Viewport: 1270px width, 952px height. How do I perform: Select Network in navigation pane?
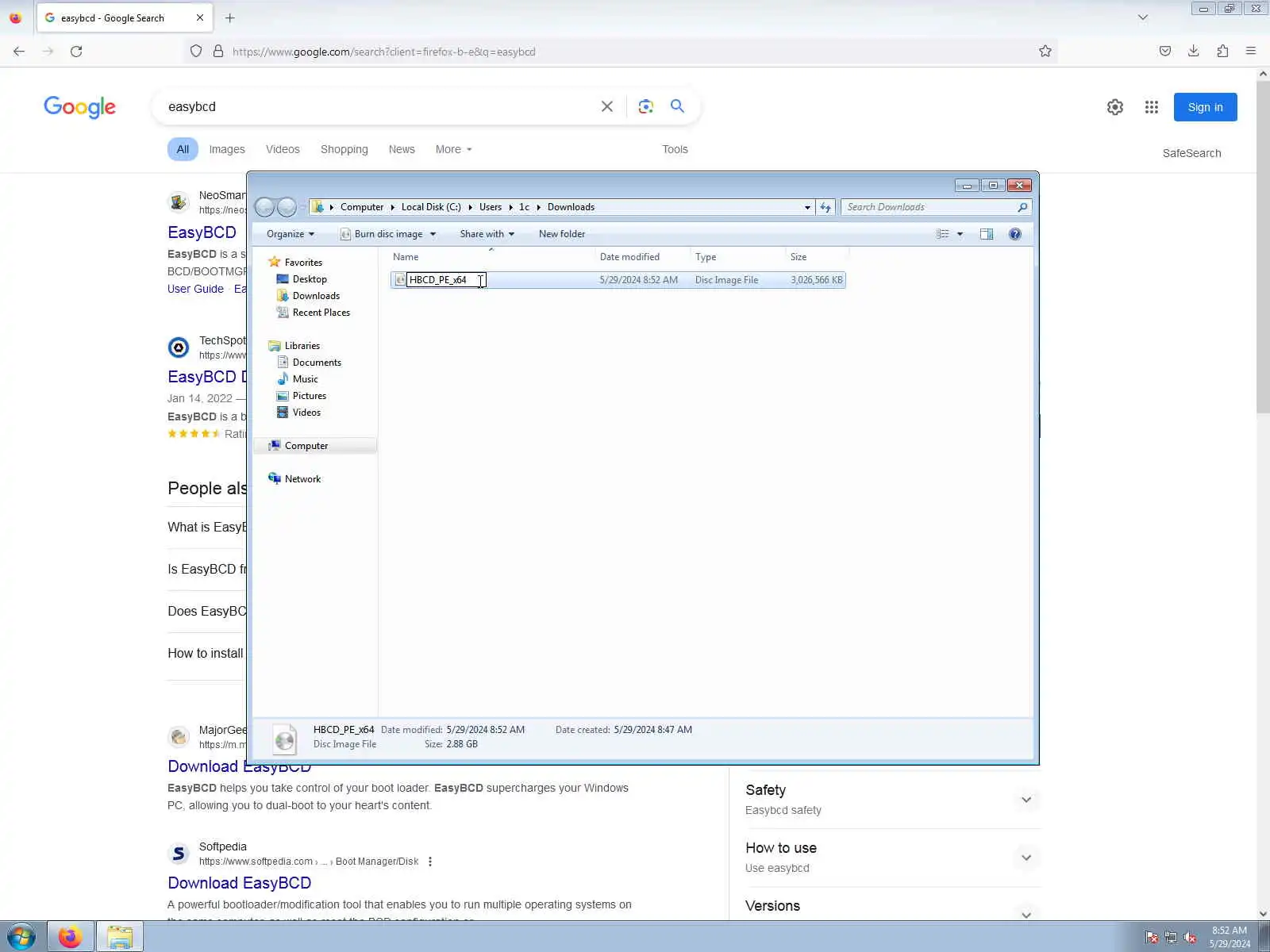[x=302, y=479]
